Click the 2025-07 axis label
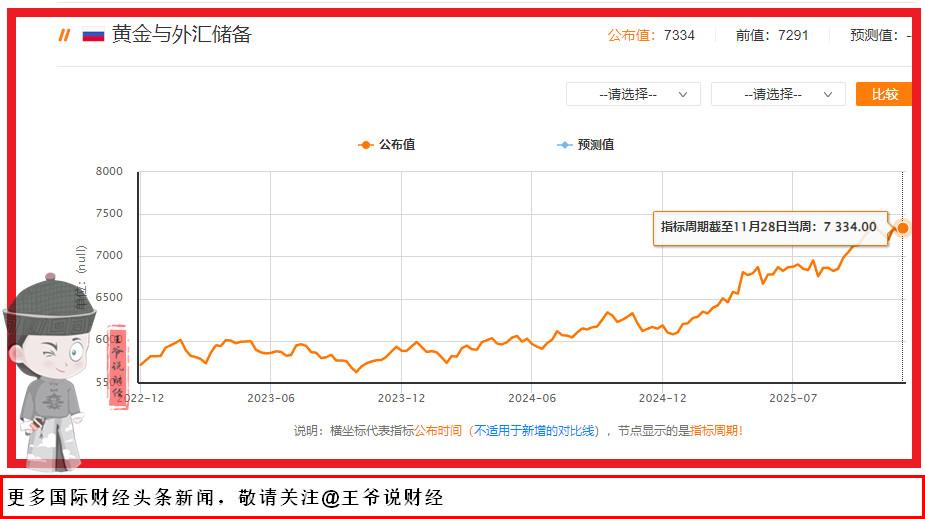Image resolution: width=925 pixels, height=519 pixels. tap(793, 398)
